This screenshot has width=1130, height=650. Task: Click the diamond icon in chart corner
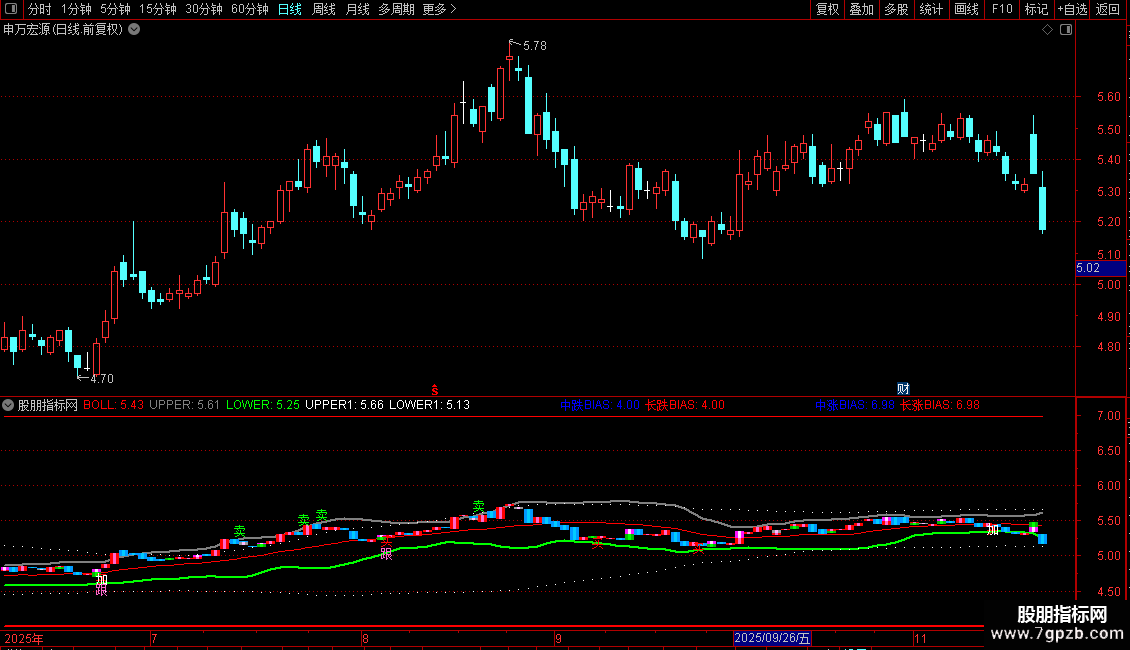1048,30
